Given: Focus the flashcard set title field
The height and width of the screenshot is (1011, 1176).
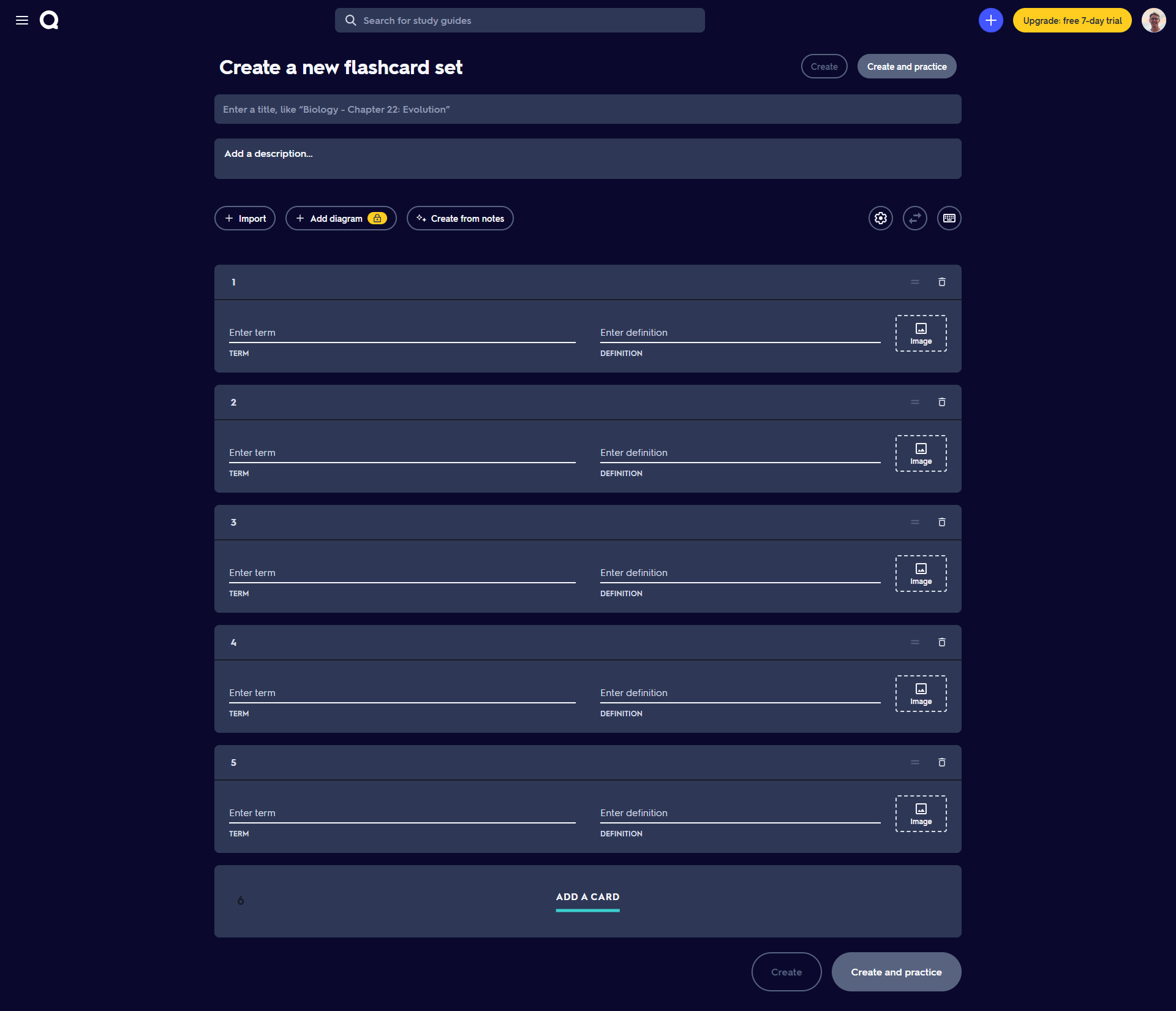Looking at the screenshot, I should click(587, 109).
